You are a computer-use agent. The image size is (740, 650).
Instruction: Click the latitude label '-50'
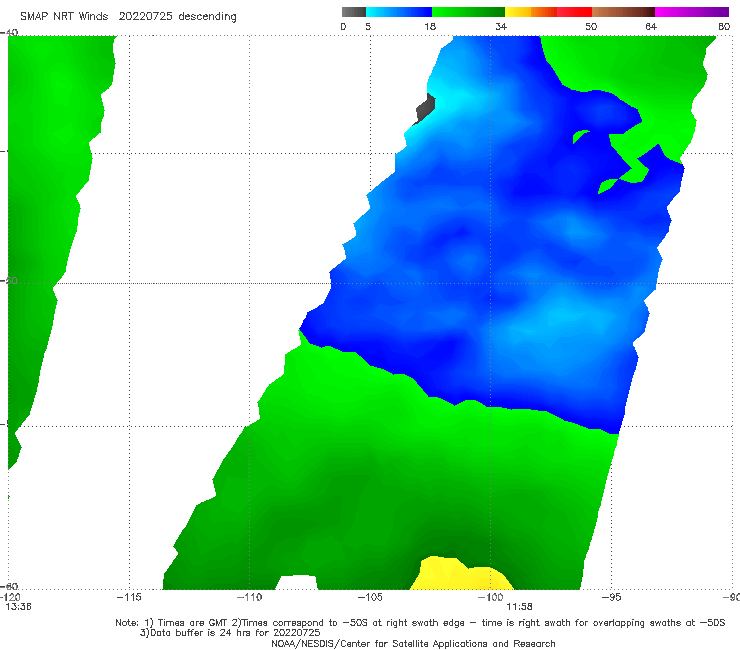pyautogui.click(x=9, y=280)
